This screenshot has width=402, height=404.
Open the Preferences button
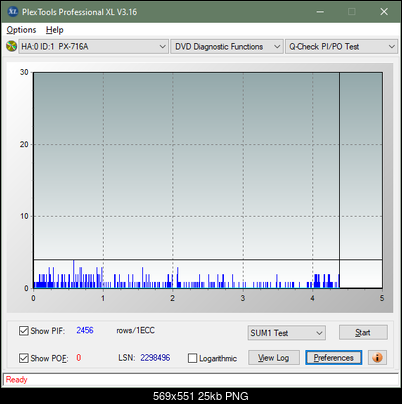coord(334,358)
